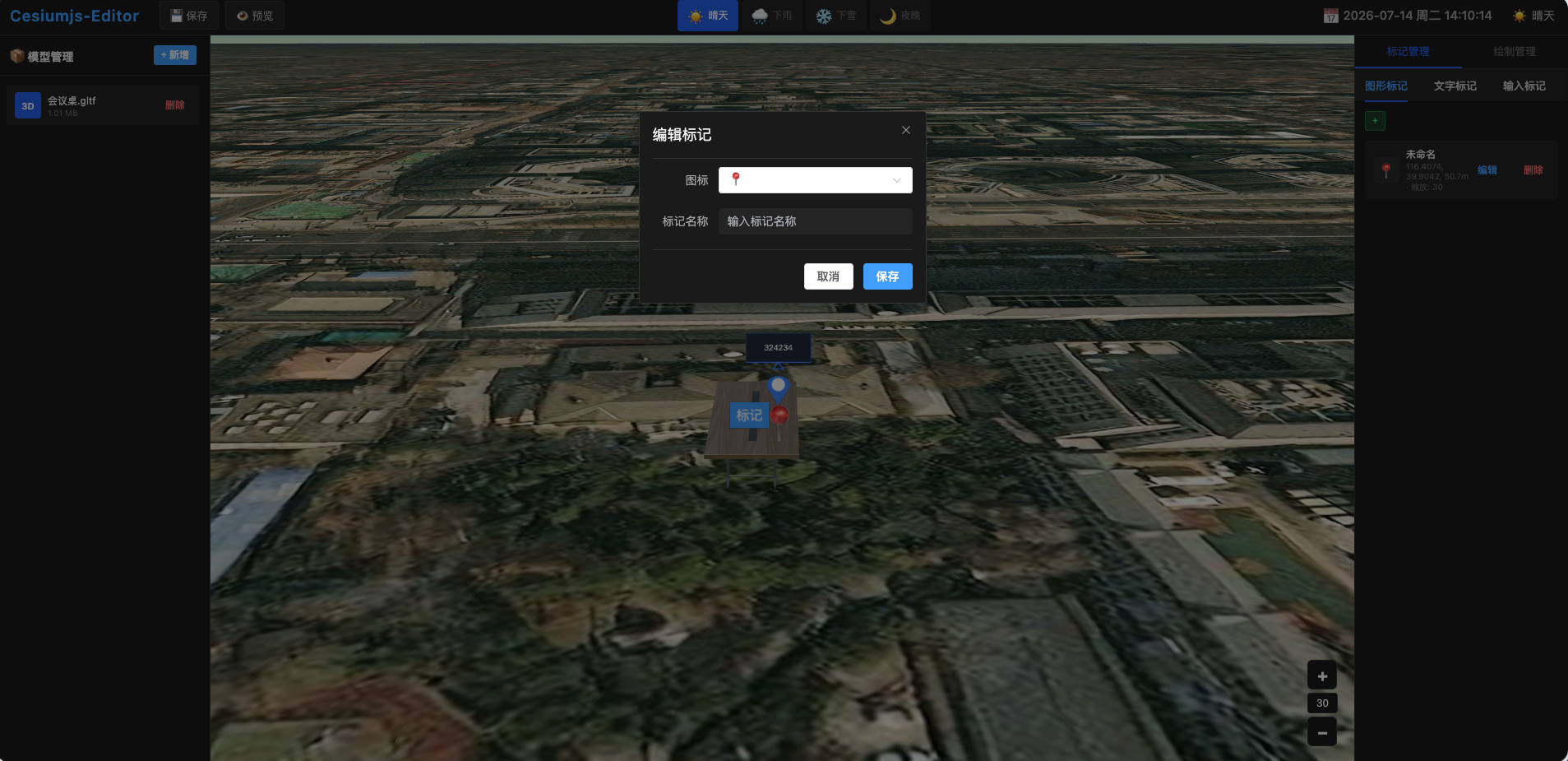
Task: Click the 模型管理 panel header
Action: pos(42,56)
